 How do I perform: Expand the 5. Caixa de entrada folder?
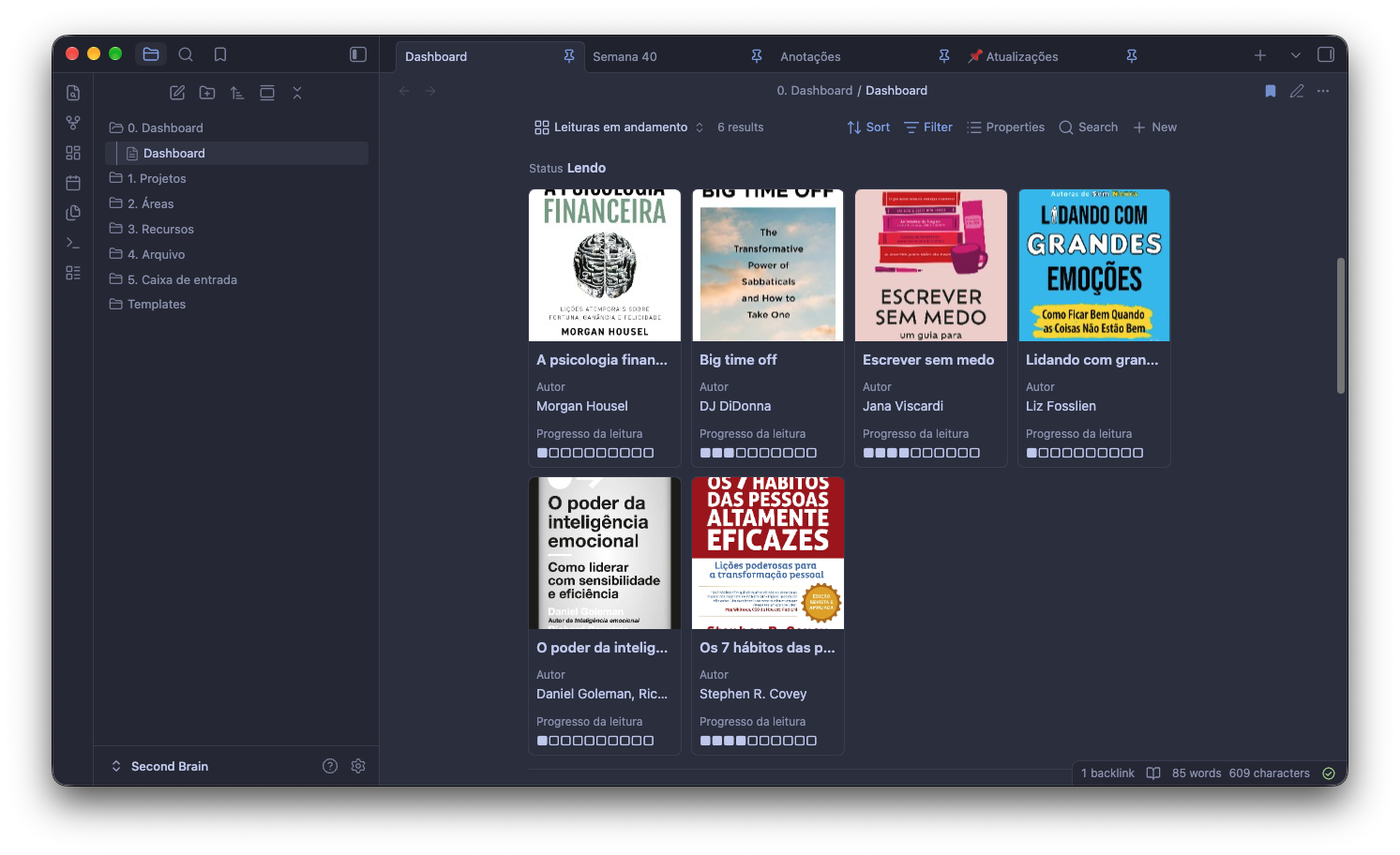pyautogui.click(x=234, y=279)
